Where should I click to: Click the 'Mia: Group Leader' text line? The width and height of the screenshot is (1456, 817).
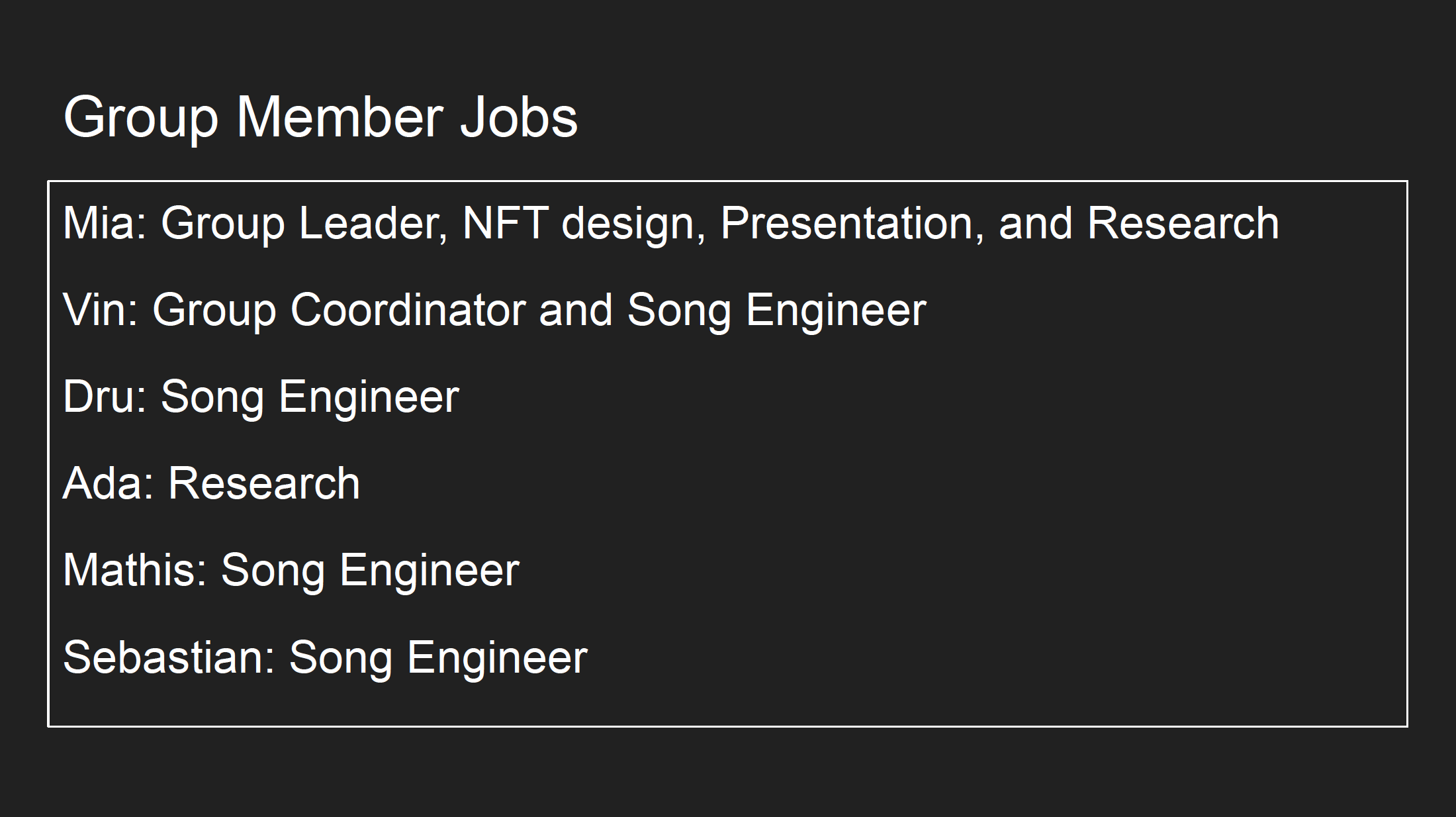tap(670, 222)
